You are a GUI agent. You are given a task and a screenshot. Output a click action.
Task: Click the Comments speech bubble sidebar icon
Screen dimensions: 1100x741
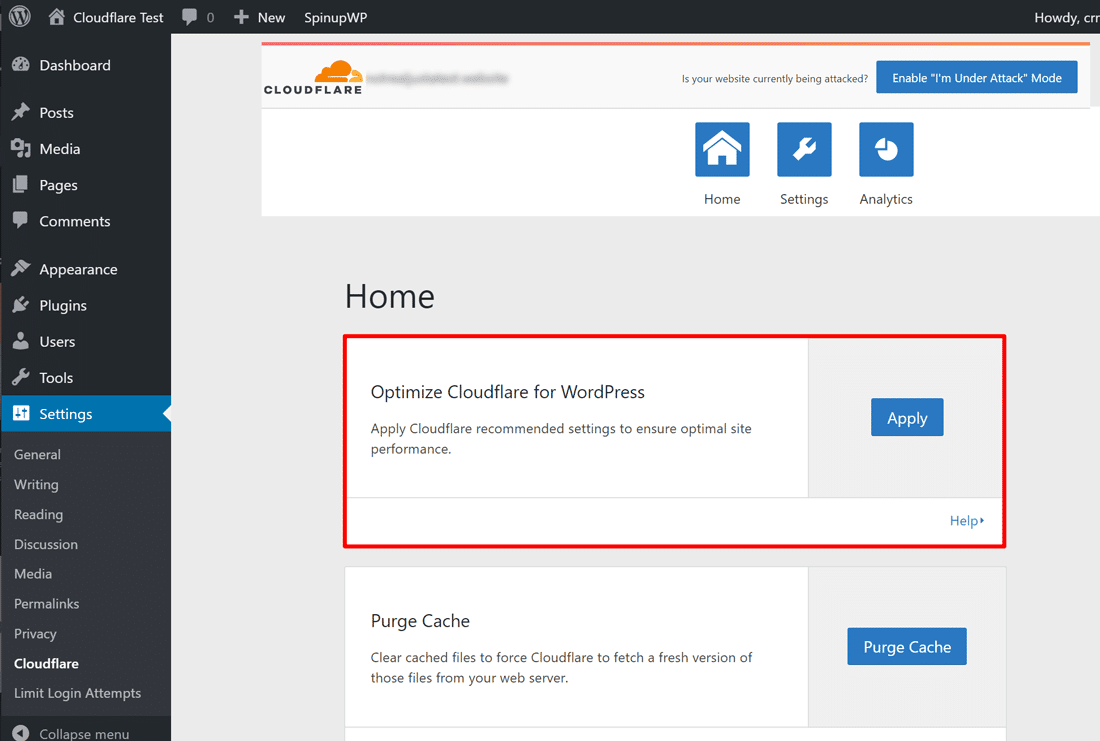(21, 220)
